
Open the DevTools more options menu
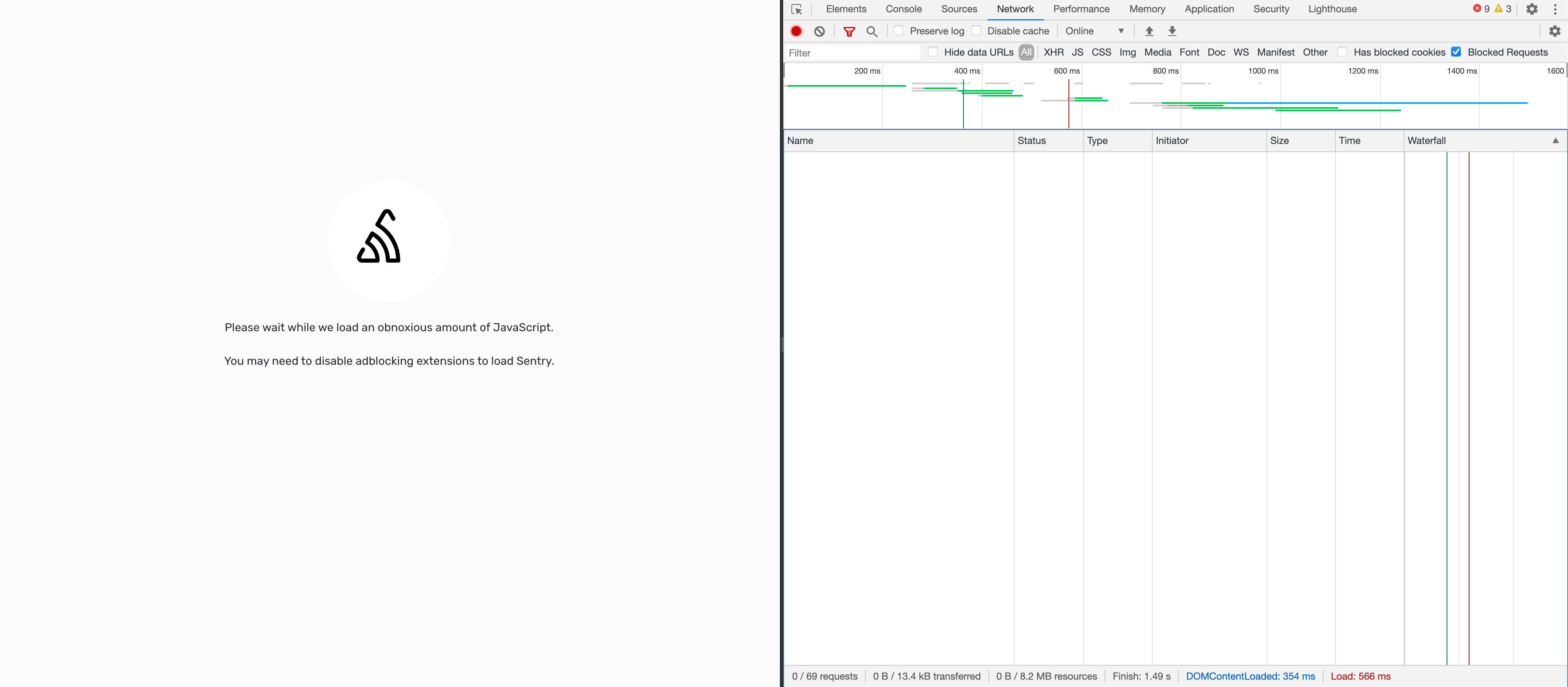1557,9
